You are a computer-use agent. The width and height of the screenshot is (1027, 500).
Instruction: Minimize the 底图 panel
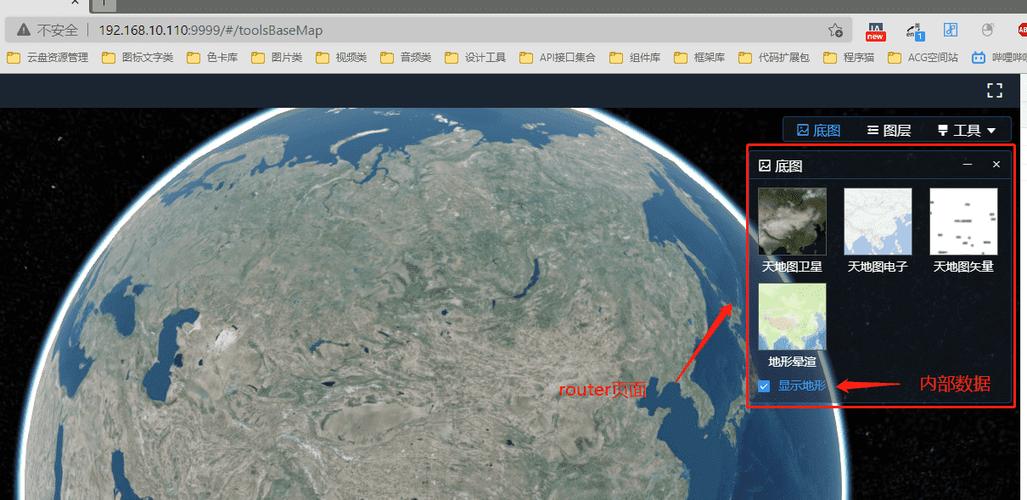(x=967, y=165)
